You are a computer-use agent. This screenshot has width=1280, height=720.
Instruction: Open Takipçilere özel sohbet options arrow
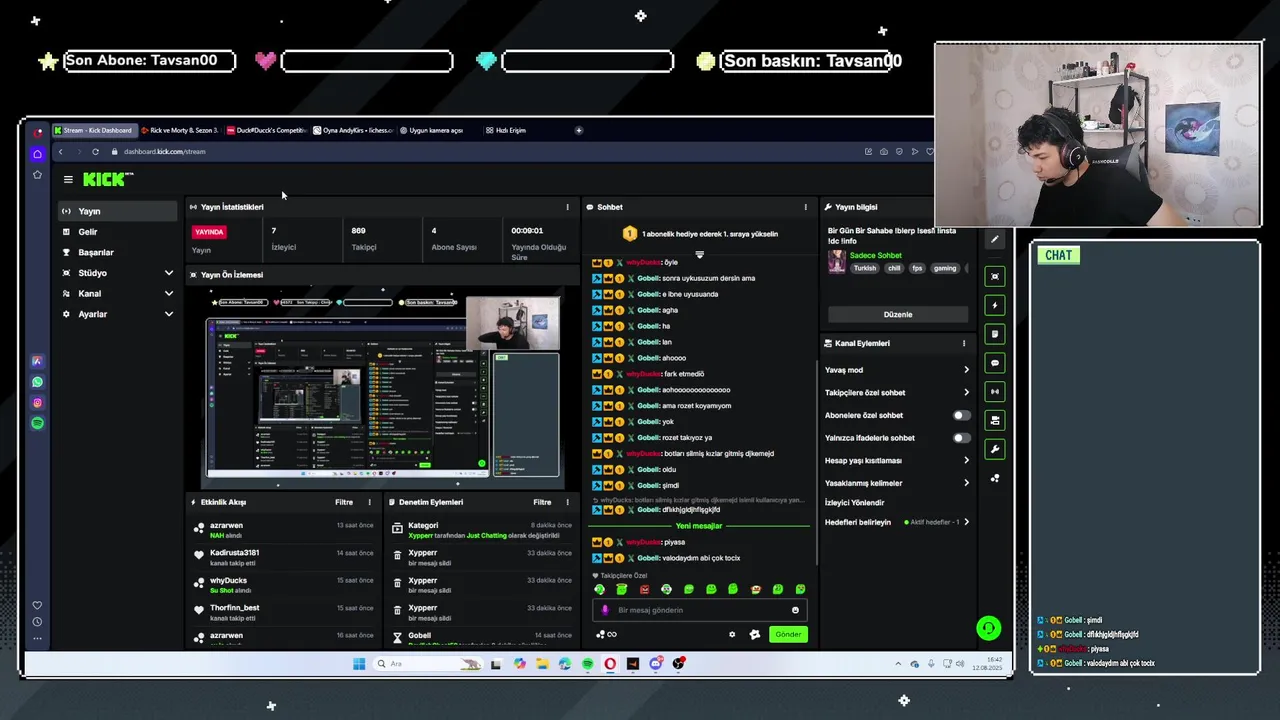pyautogui.click(x=966, y=393)
